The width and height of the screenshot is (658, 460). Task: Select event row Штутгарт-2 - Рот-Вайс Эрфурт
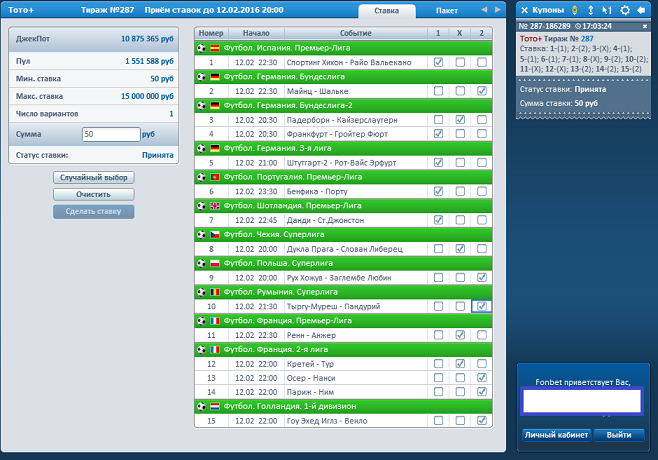(x=343, y=162)
